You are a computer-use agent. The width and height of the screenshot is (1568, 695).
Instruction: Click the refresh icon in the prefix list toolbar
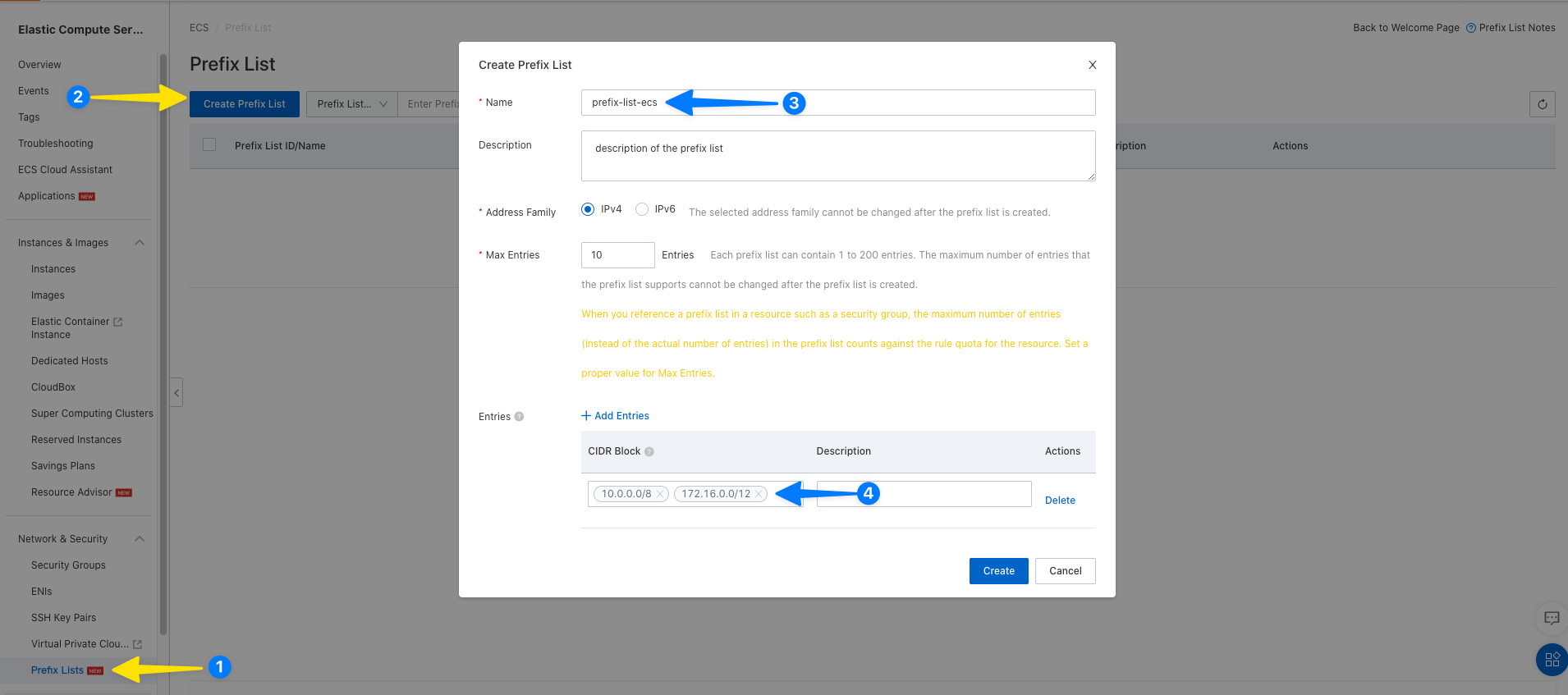click(1542, 104)
